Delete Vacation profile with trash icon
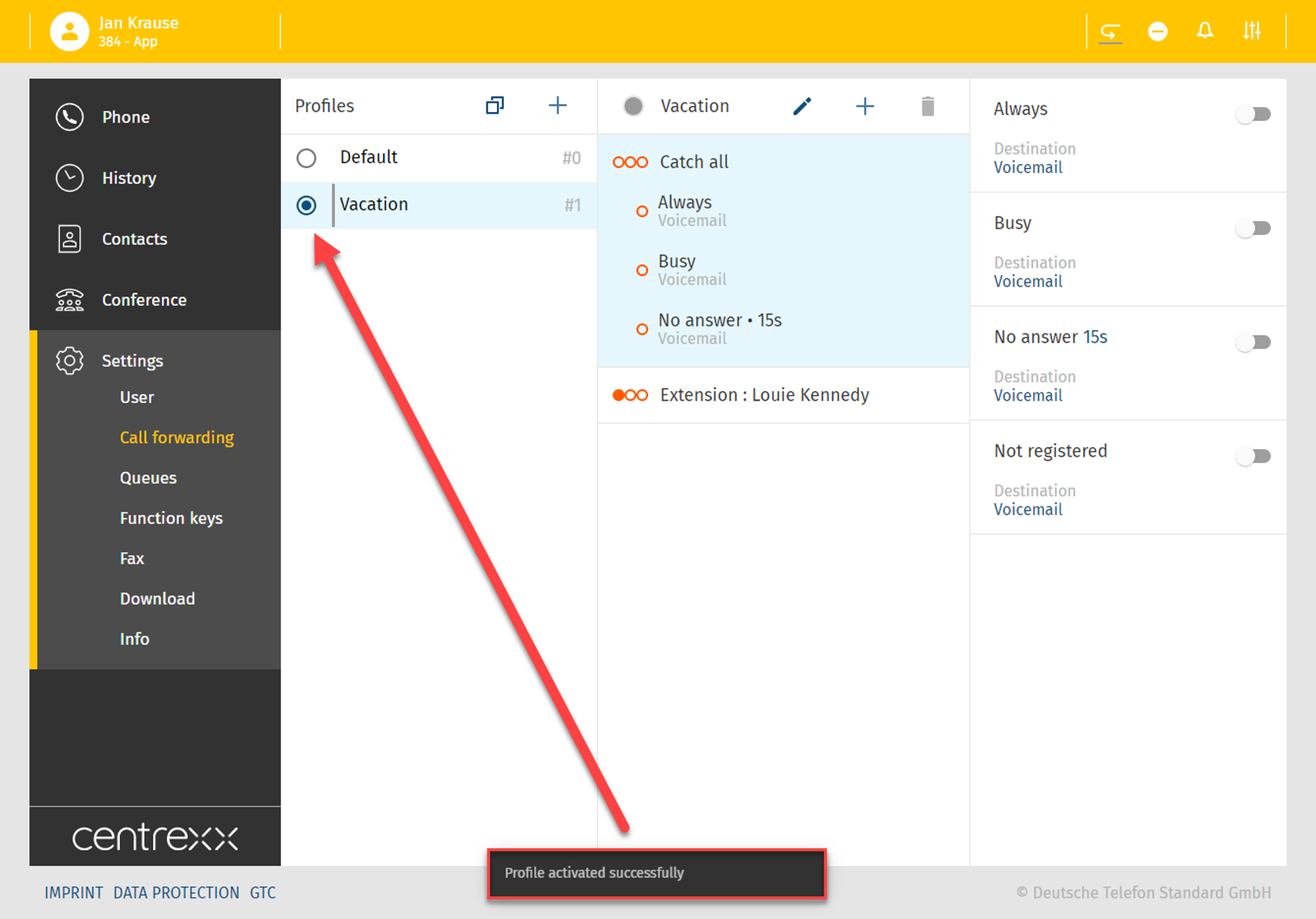The image size is (1316, 919). click(x=928, y=106)
